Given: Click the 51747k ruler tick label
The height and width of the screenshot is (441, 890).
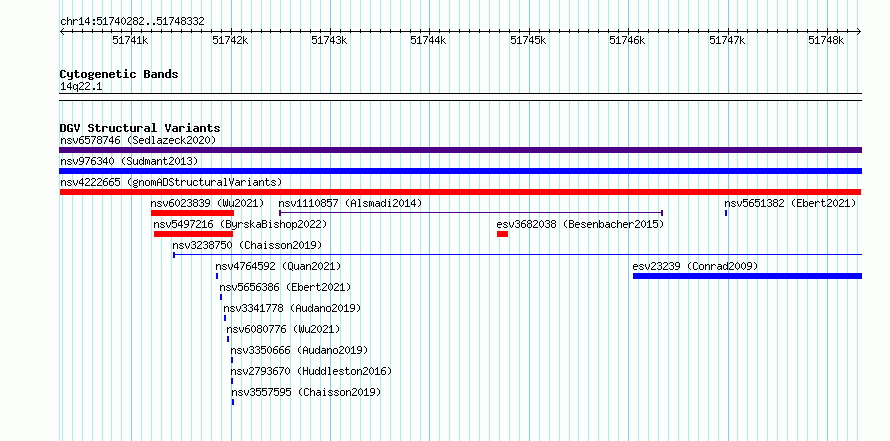Looking at the screenshot, I should [728, 40].
